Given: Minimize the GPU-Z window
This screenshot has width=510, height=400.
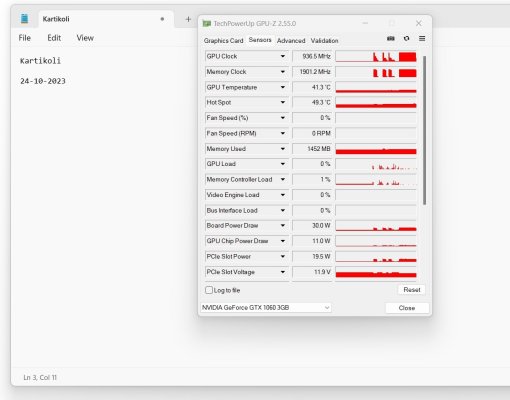Looking at the screenshot, I should click(x=365, y=23).
